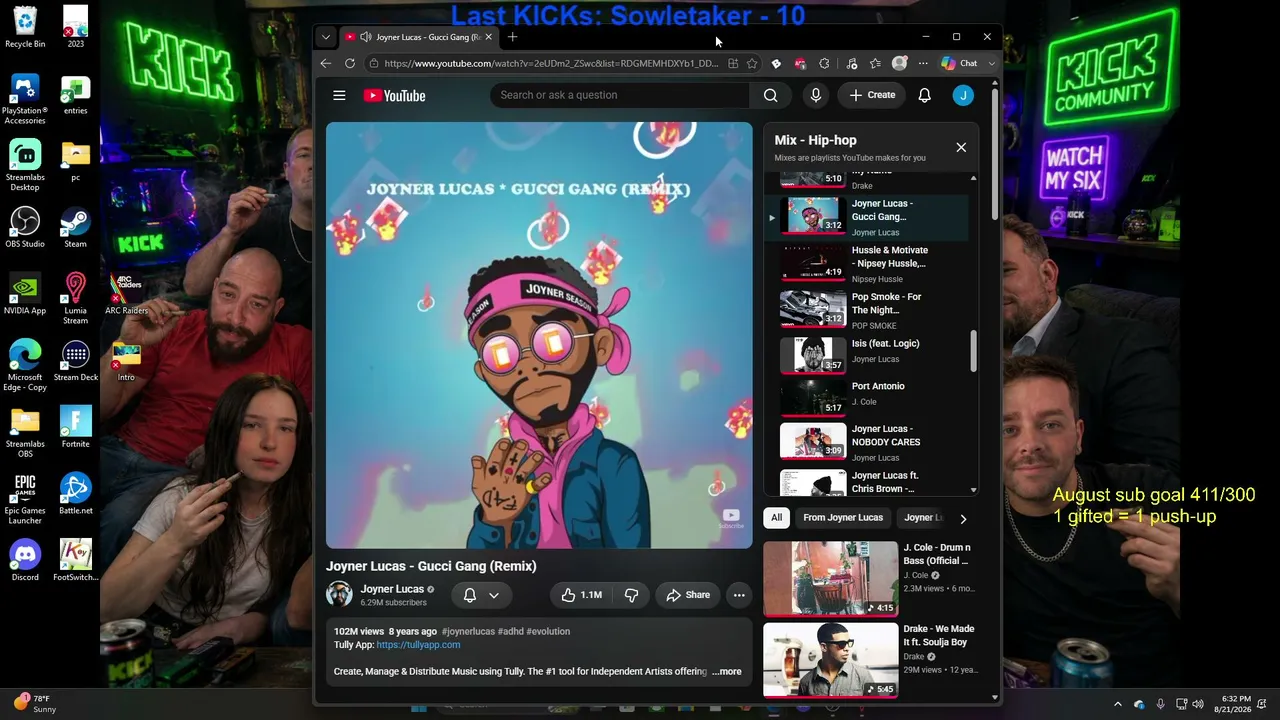Start voice search with the microphone
Screen dimensions: 1280x720
pyautogui.click(x=816, y=95)
